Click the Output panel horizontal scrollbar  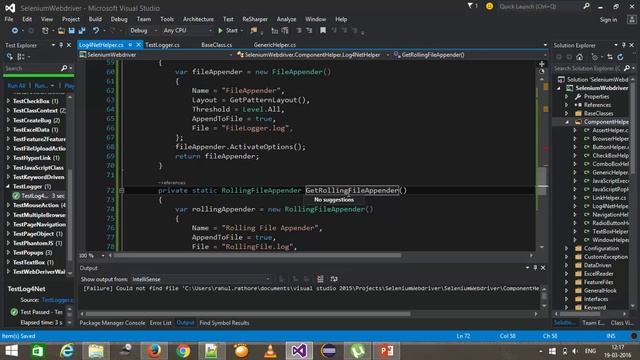click(x=248, y=314)
